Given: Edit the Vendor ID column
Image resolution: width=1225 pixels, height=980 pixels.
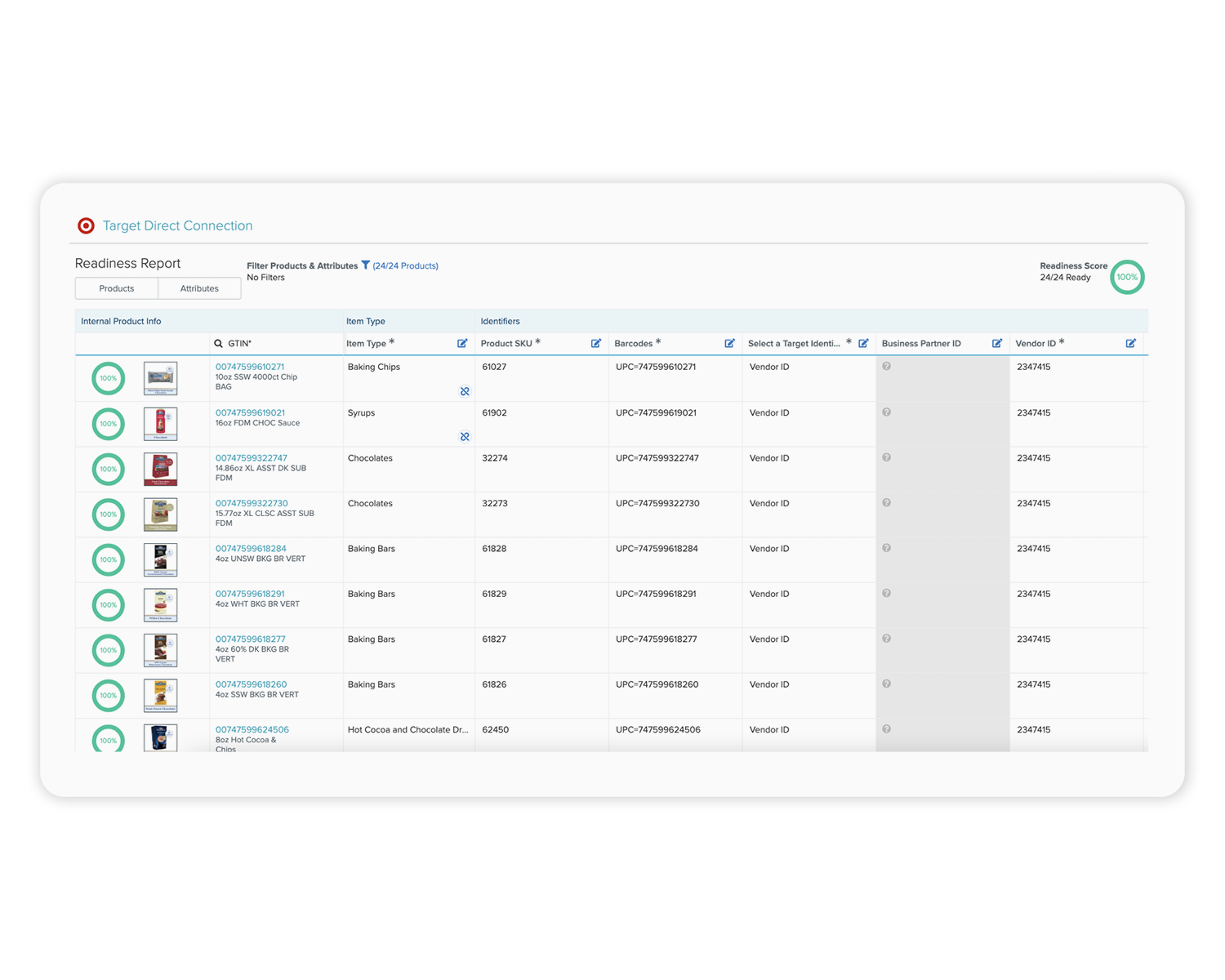Looking at the screenshot, I should point(1131,344).
